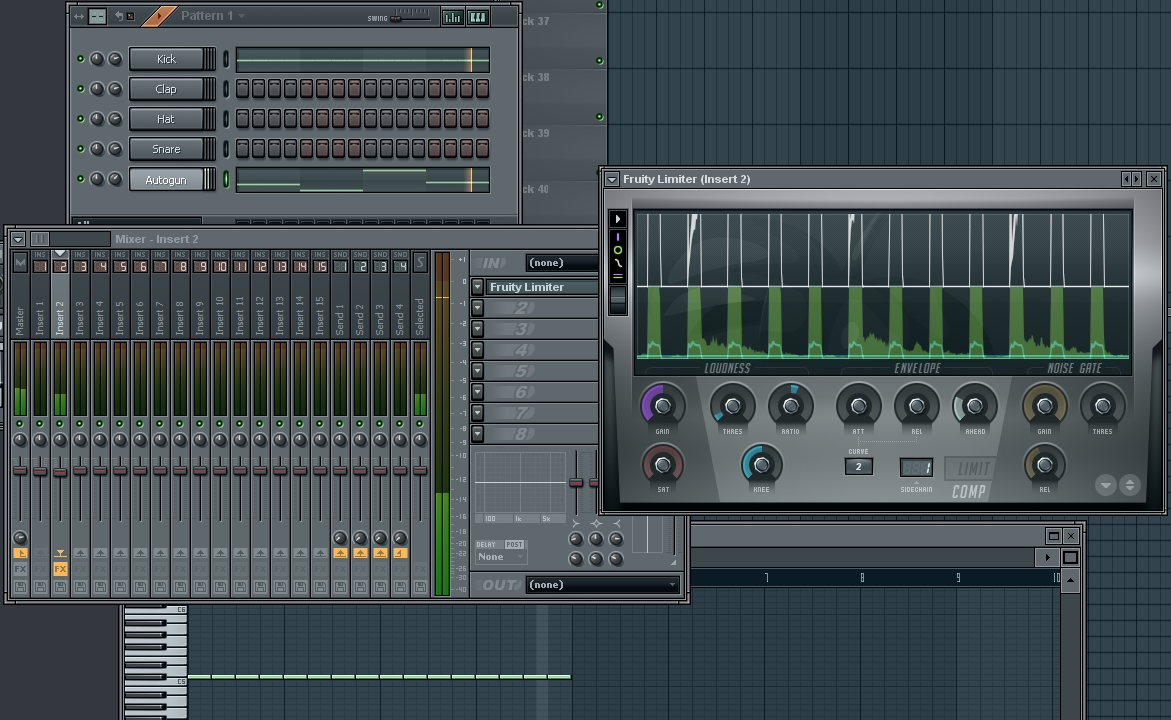Click the undo arrow icon in step sequencer

(x=119, y=16)
